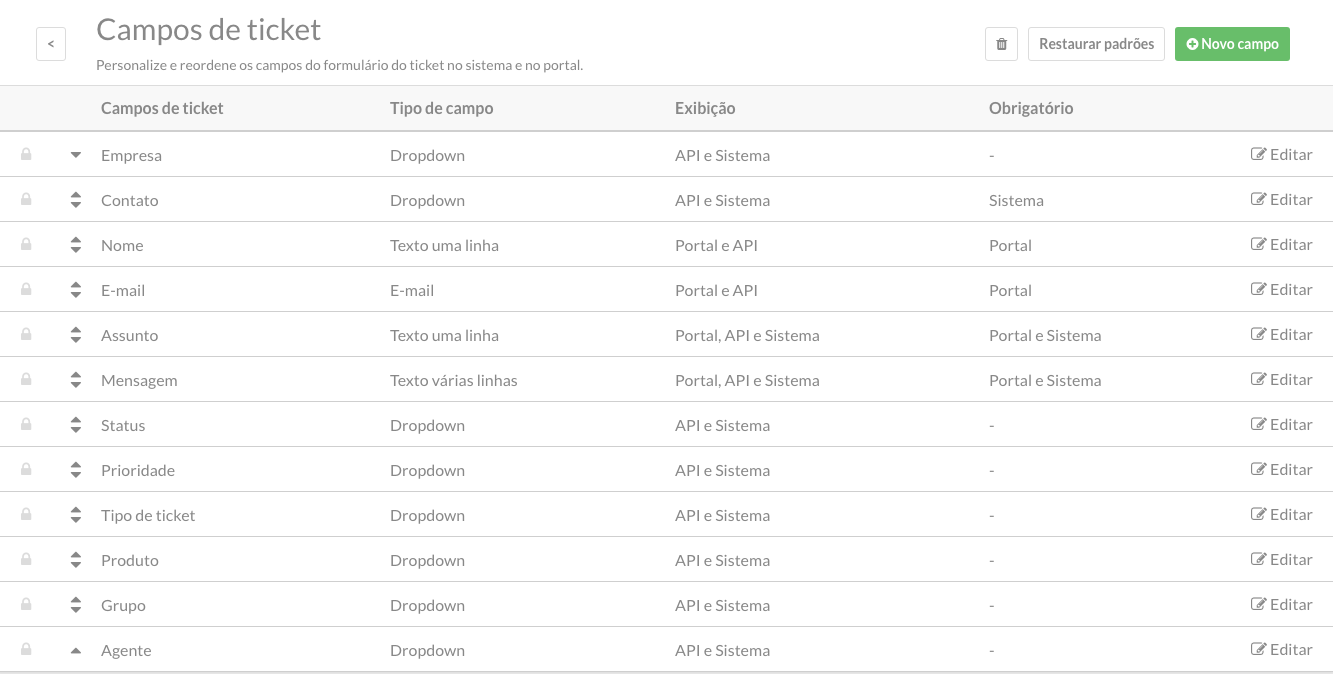Click reorder arrows next to Produto
Screen dimensions: 1333x674
tap(76, 560)
